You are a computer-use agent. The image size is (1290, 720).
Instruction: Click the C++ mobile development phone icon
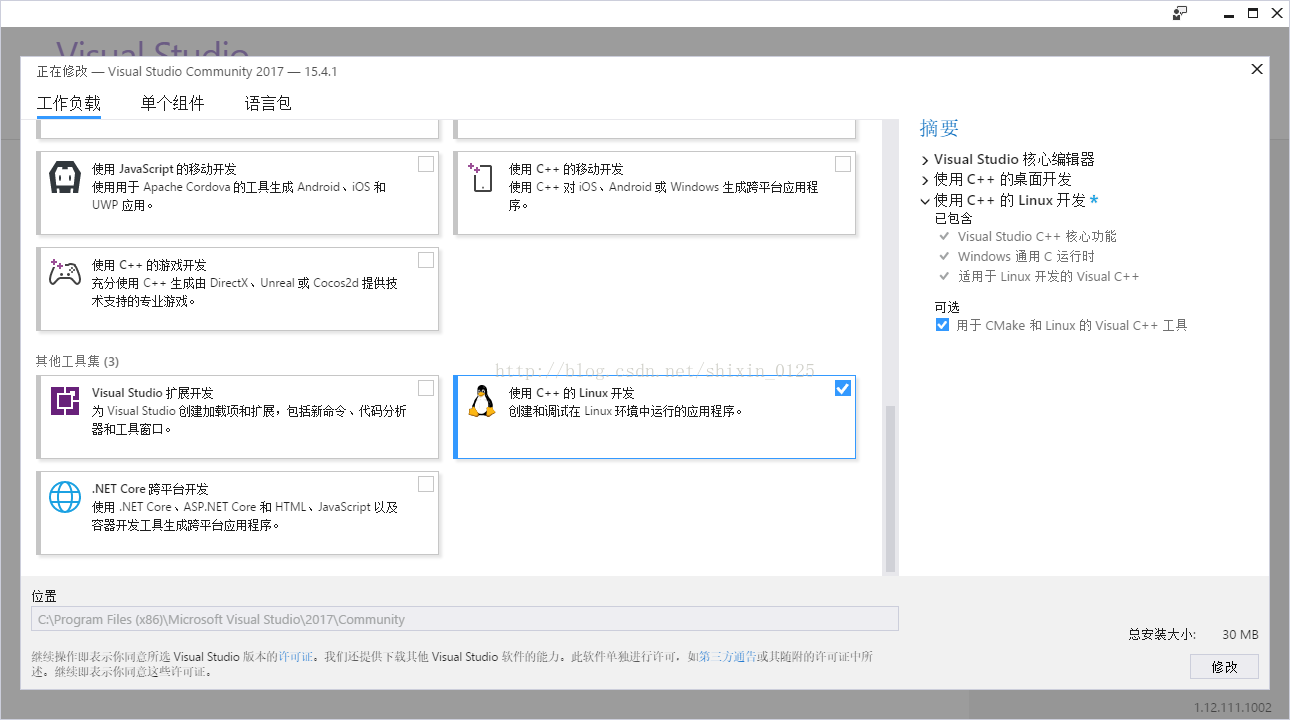481,177
